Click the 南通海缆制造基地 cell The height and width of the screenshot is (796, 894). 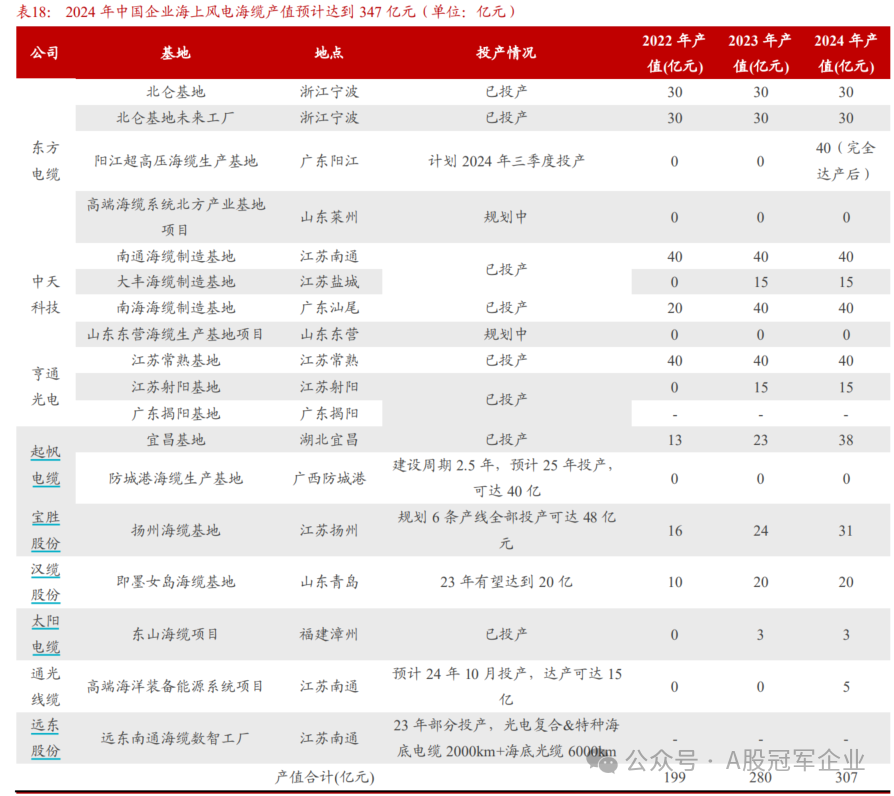pos(176,256)
